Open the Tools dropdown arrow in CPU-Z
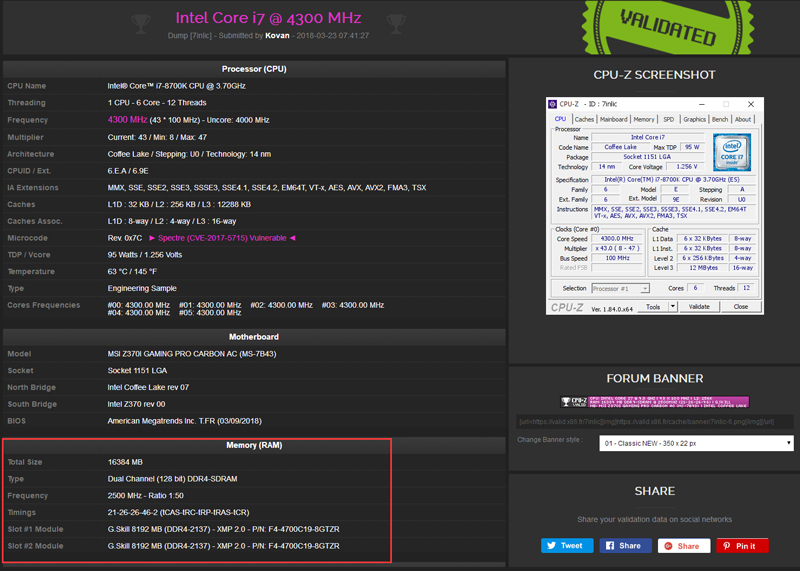The image size is (800, 571). [x=673, y=307]
